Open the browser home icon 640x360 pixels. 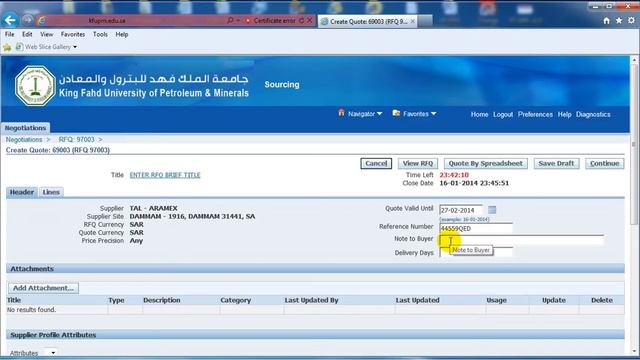point(607,20)
